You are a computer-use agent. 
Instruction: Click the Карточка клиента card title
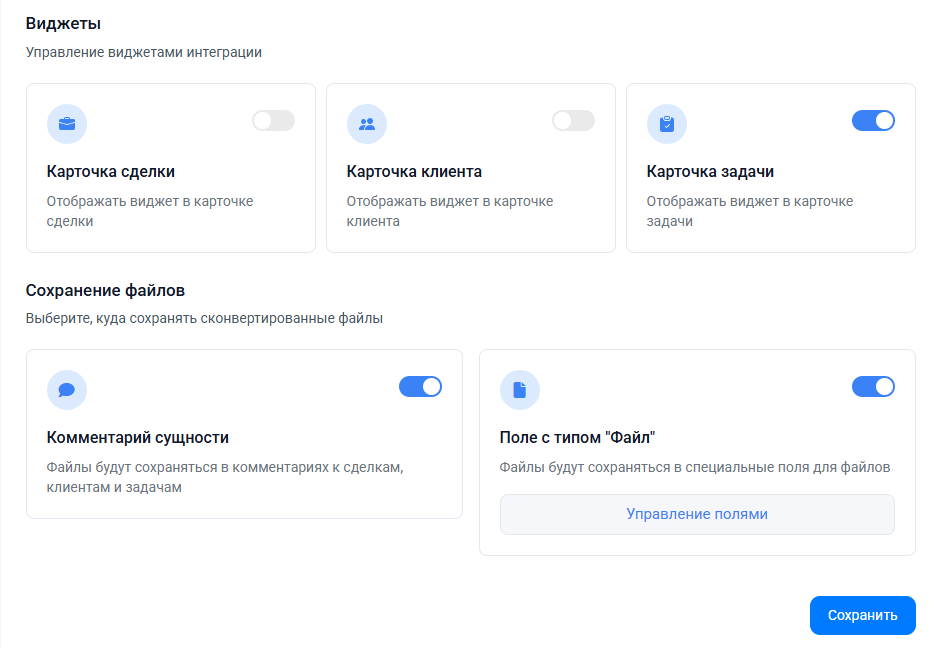click(414, 172)
